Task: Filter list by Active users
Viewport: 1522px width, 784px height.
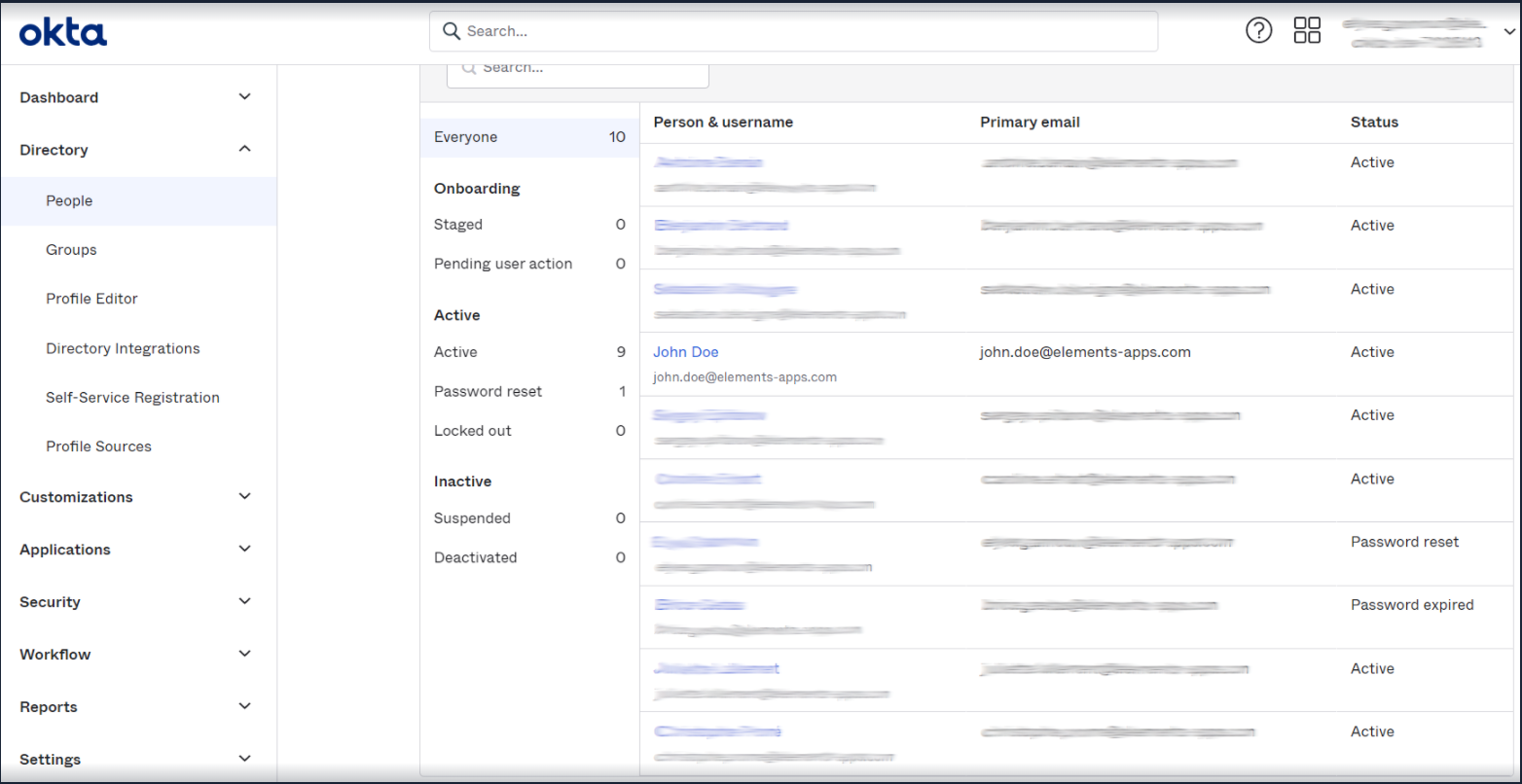Action: pyautogui.click(x=455, y=352)
